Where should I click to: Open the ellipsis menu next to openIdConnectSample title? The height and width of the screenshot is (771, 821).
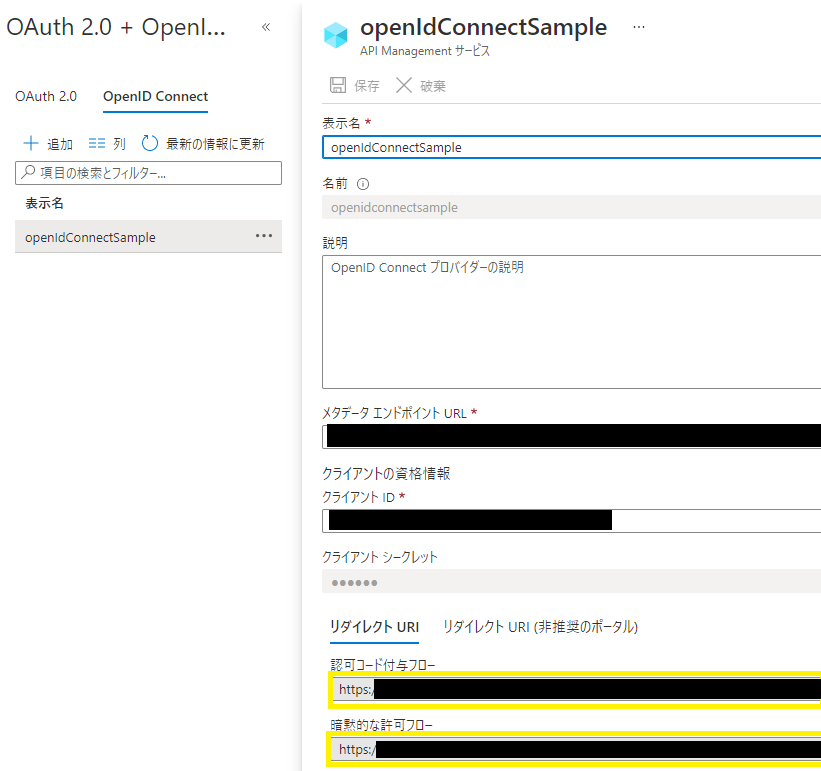(x=639, y=27)
